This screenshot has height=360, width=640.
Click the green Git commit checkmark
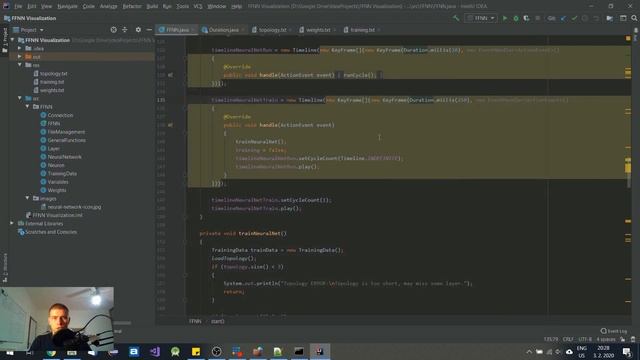[x=574, y=18]
